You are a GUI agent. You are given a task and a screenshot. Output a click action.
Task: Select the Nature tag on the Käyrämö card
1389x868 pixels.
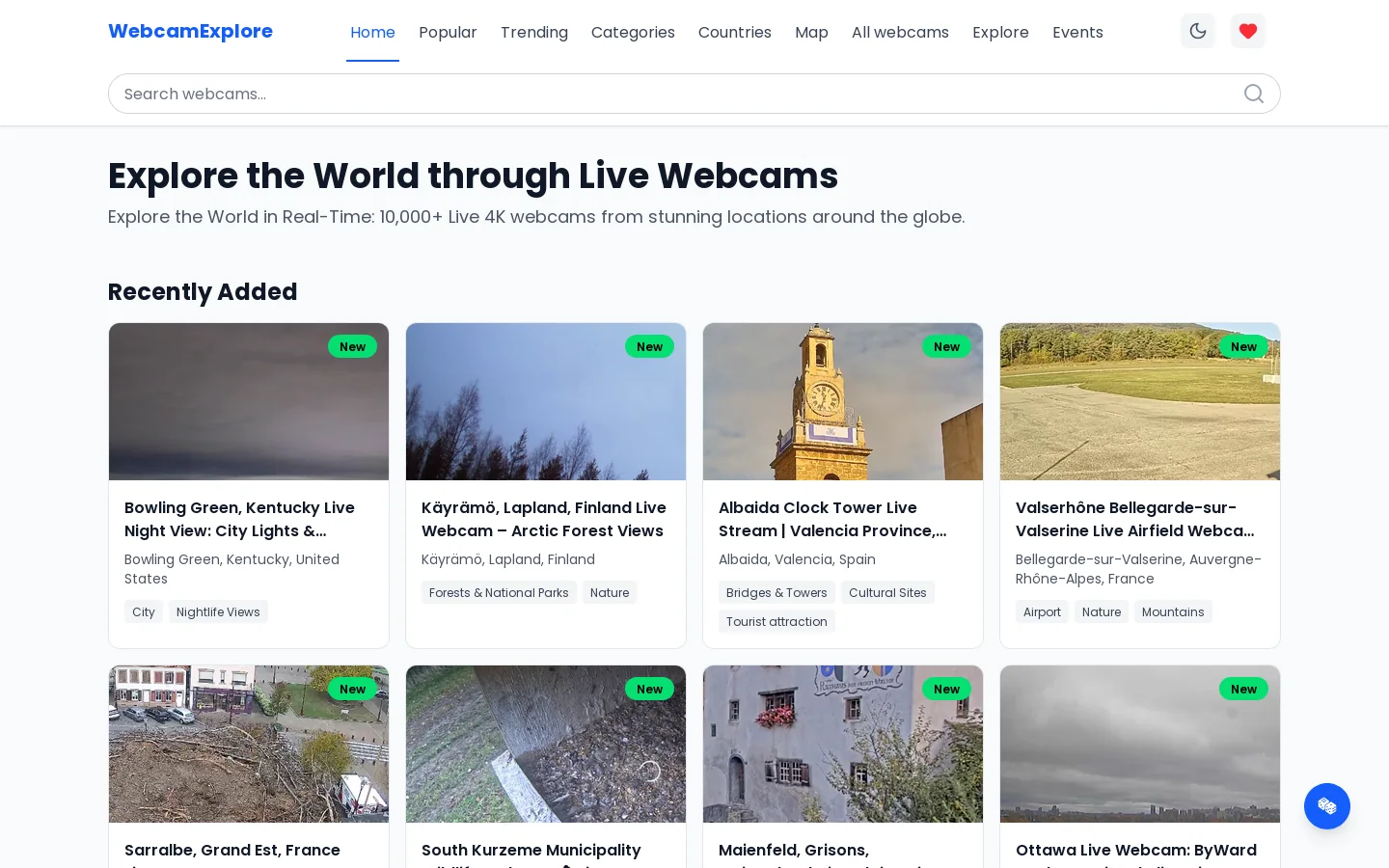coord(610,592)
